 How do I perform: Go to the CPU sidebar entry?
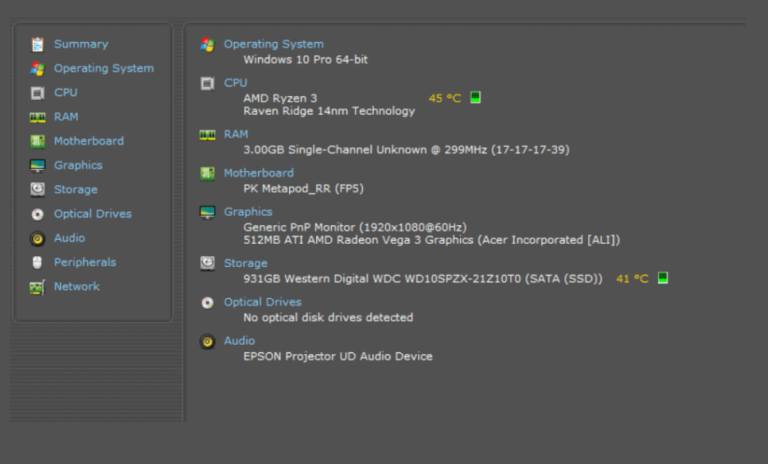tap(66, 93)
